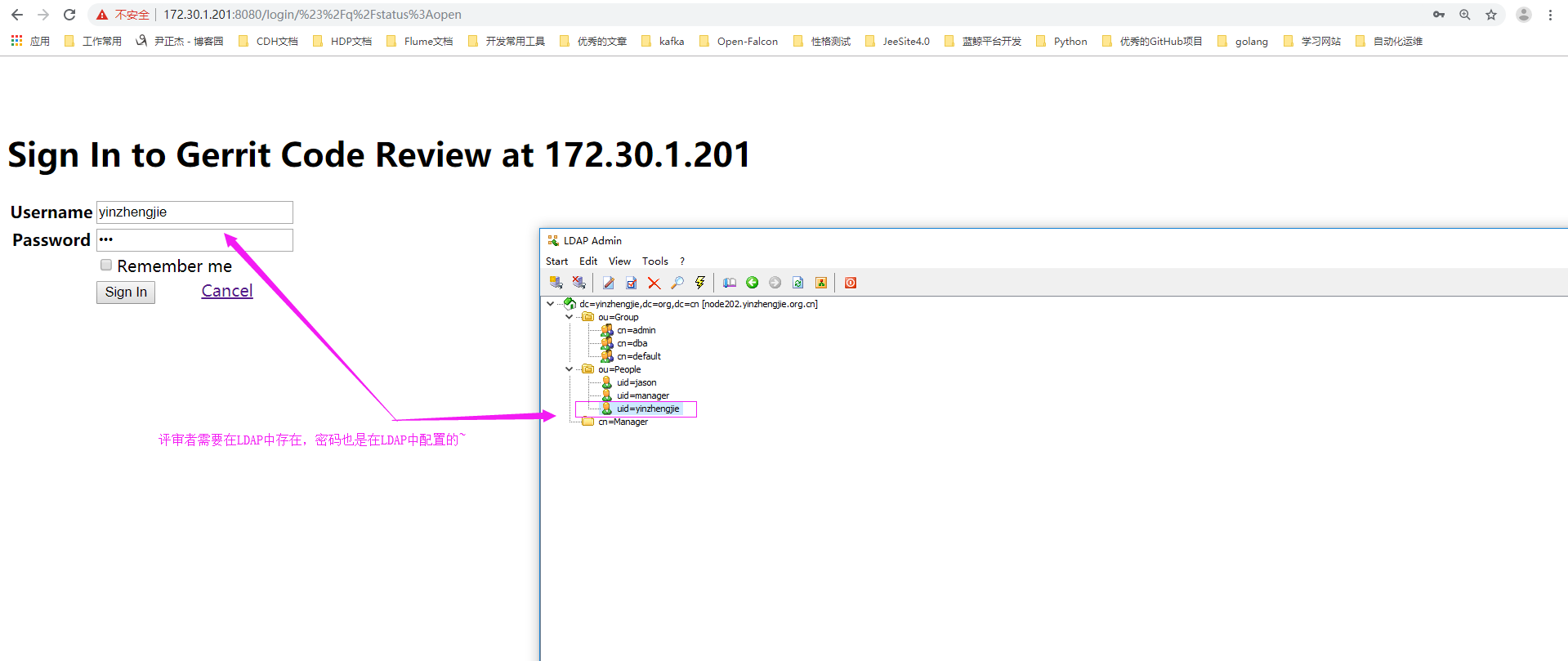Bookmark this page with the star icon
1568x661 pixels.
[1491, 15]
